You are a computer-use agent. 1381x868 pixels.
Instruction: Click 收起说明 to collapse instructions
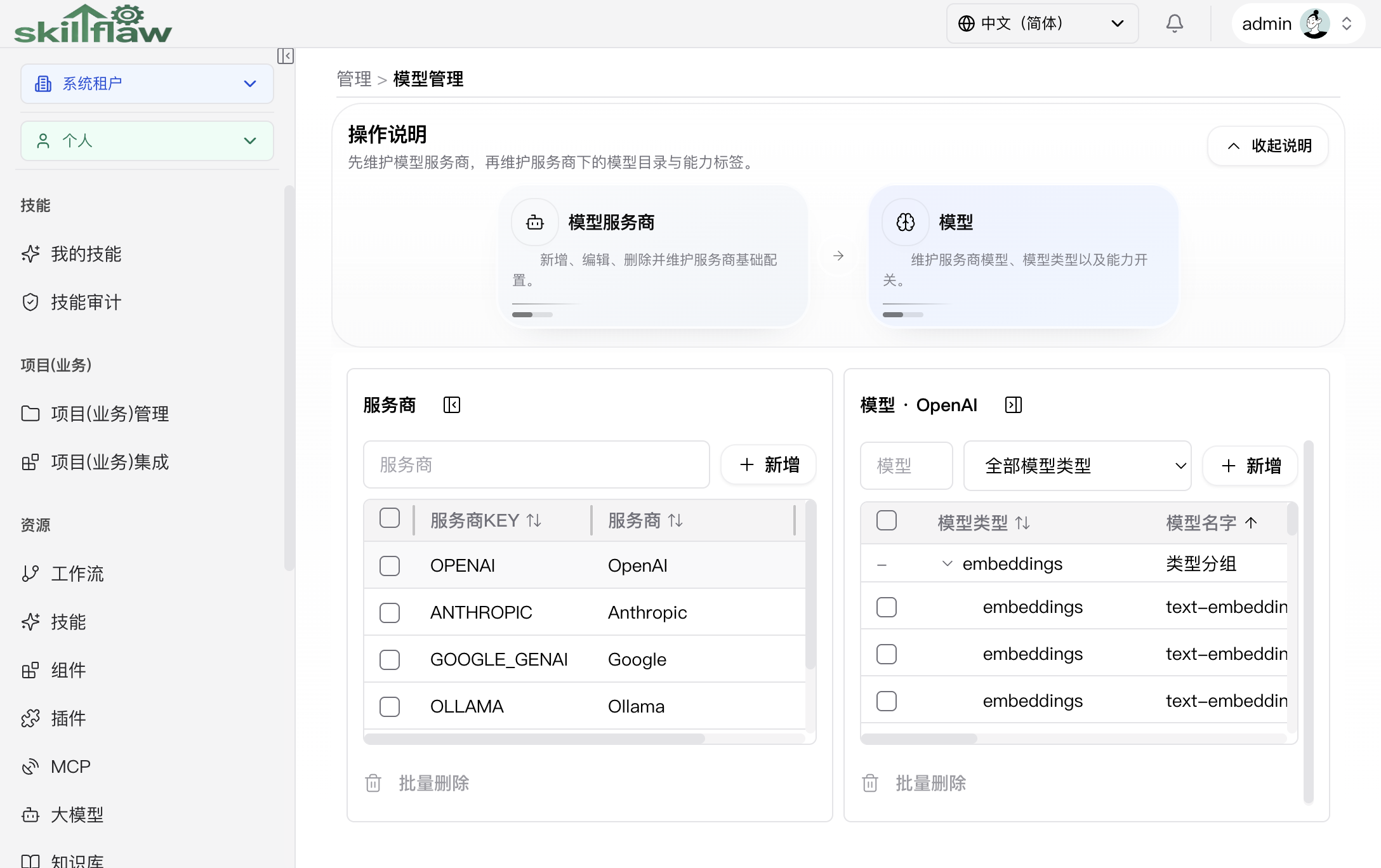(1268, 146)
